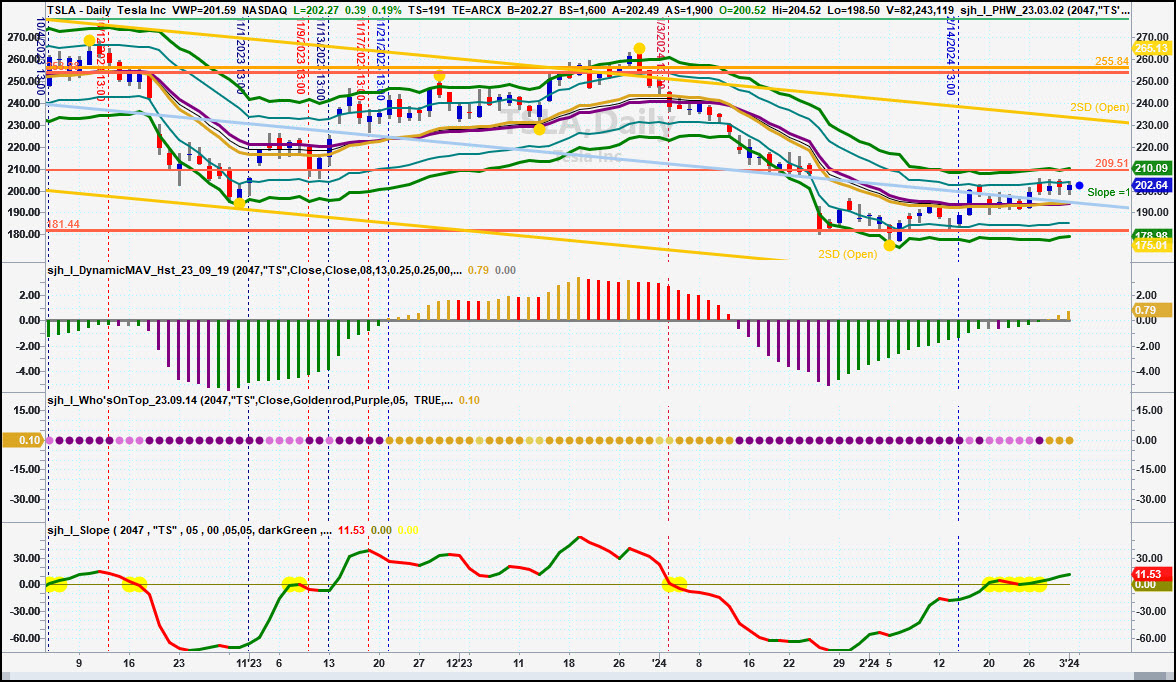
Task: Select the green 210.09 price axis marker
Action: (x=1151, y=168)
